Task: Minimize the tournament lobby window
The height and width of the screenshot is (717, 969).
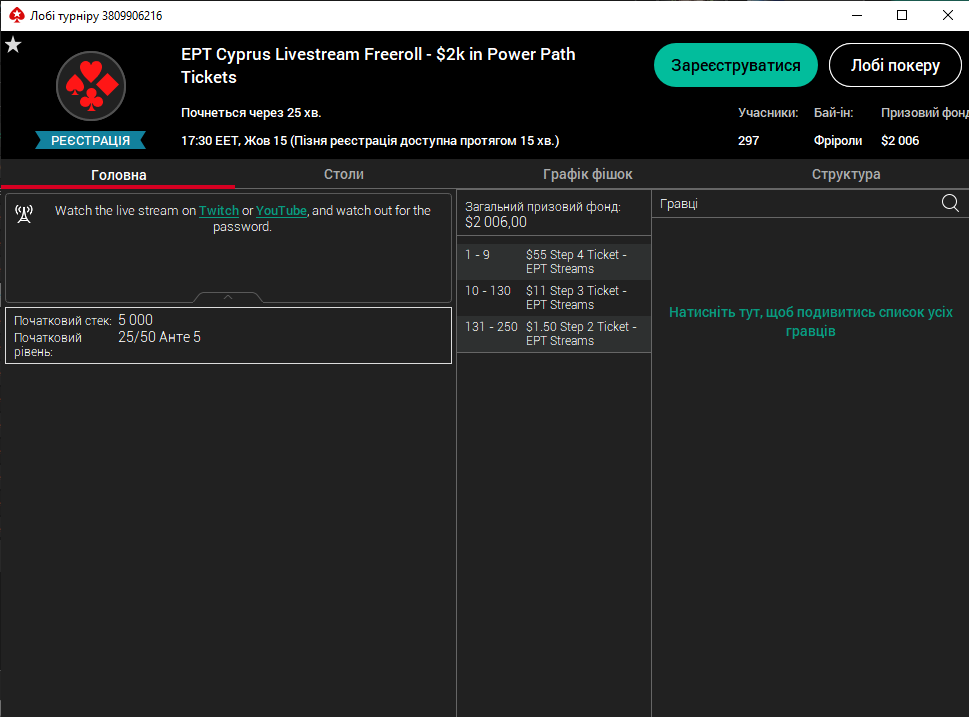Action: 857,15
